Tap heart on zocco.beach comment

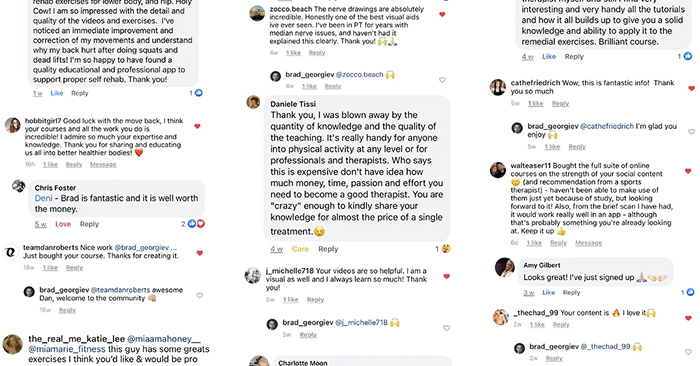click(x=442, y=15)
